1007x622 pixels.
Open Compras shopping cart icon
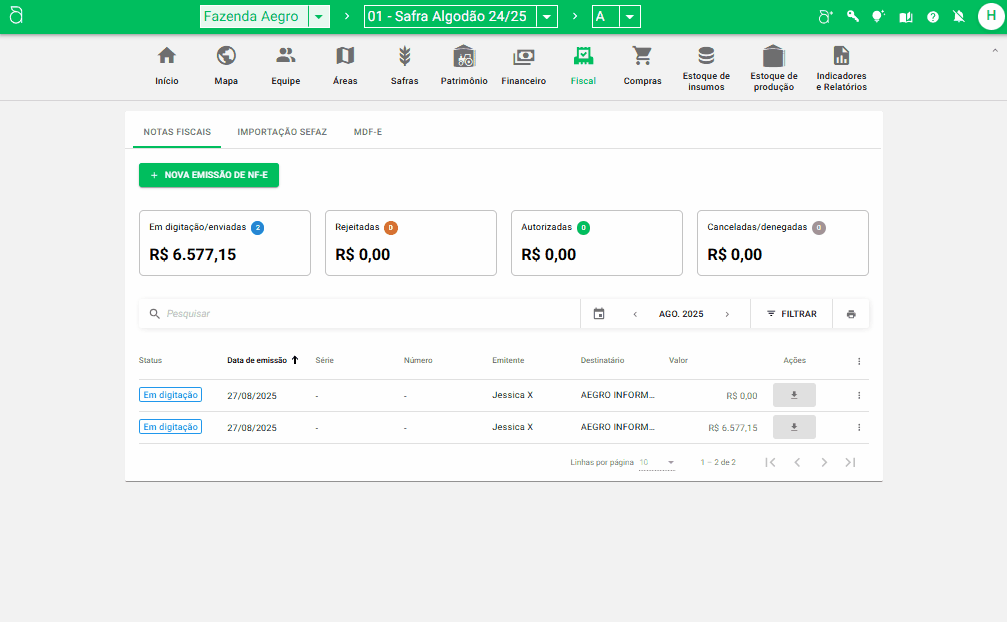642,56
